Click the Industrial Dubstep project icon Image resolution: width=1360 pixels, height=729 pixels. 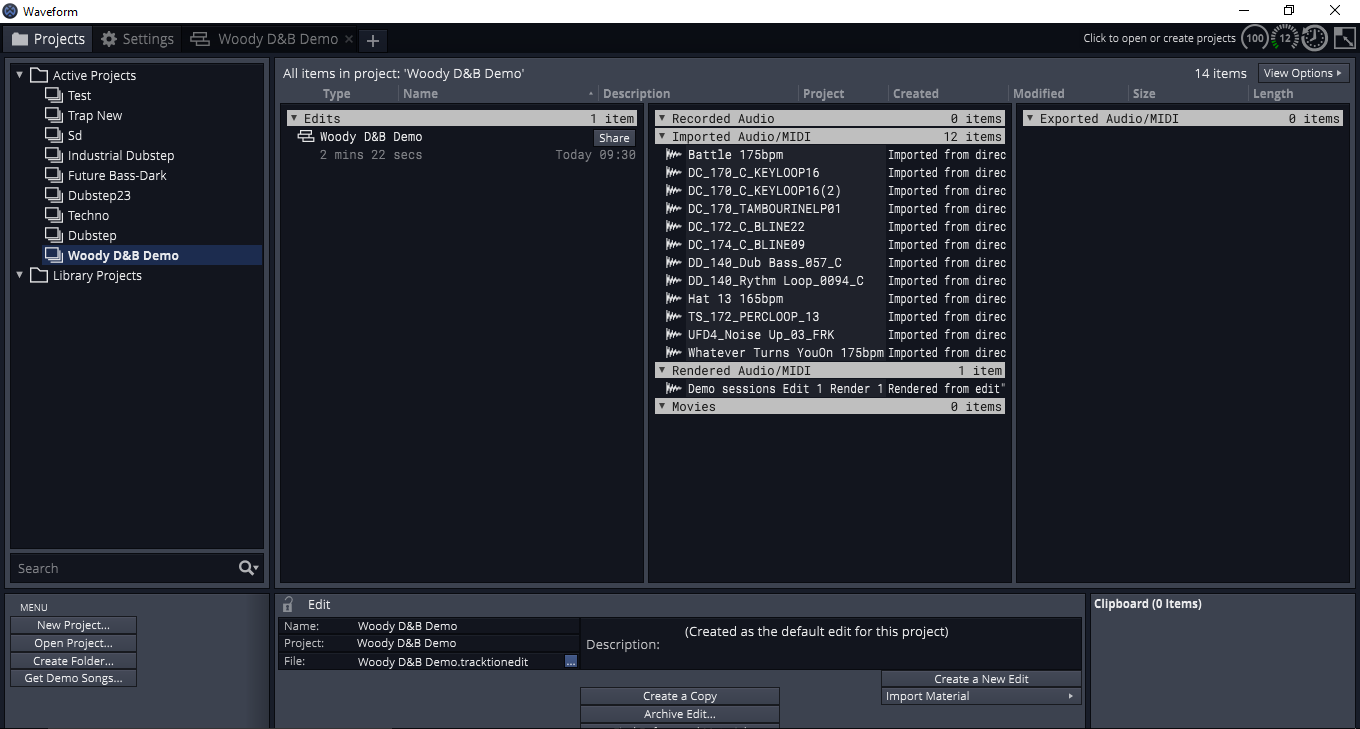[54, 155]
